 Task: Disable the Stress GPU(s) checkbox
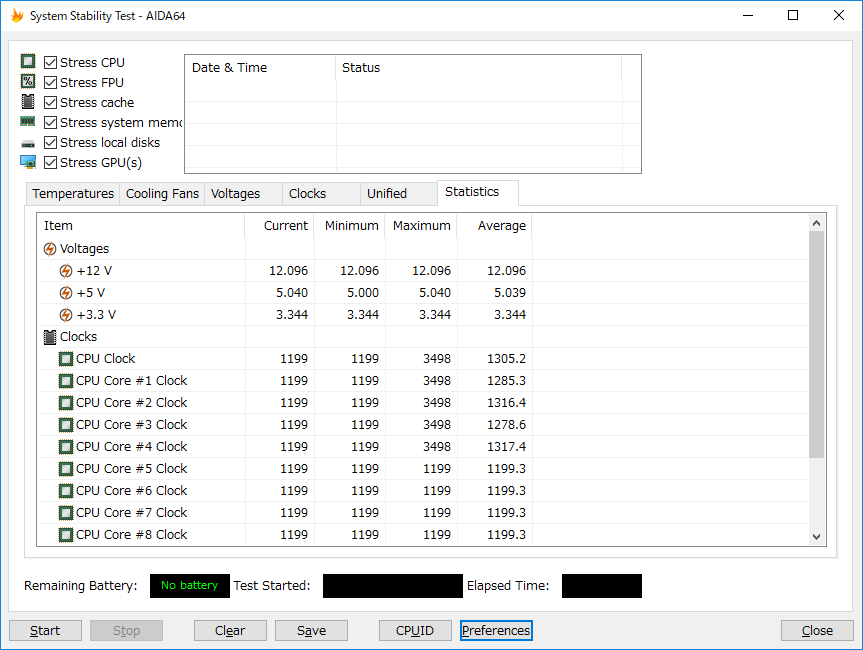pyautogui.click(x=50, y=162)
